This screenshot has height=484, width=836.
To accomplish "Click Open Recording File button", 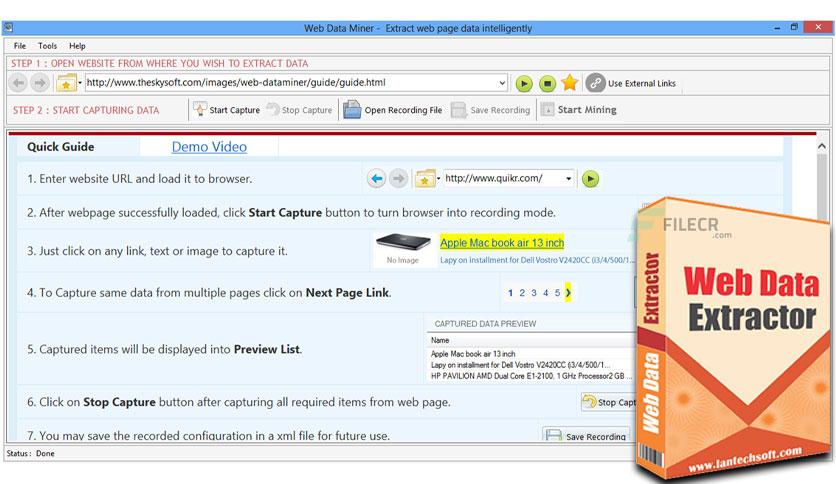I will (393, 110).
